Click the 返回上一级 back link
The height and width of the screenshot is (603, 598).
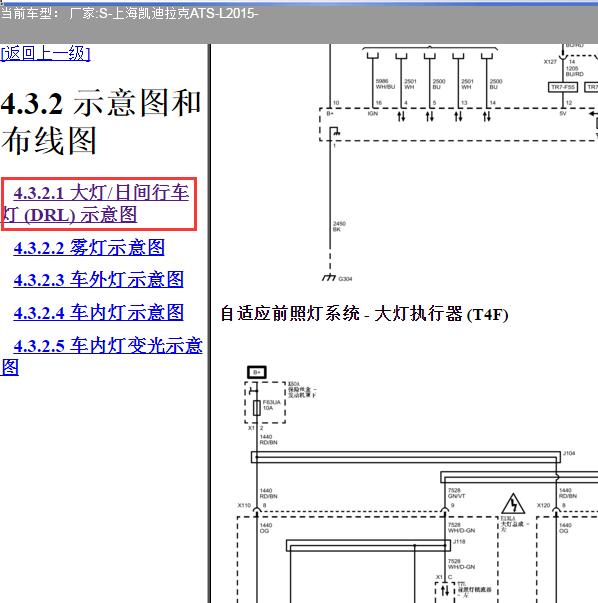pyautogui.click(x=45, y=53)
